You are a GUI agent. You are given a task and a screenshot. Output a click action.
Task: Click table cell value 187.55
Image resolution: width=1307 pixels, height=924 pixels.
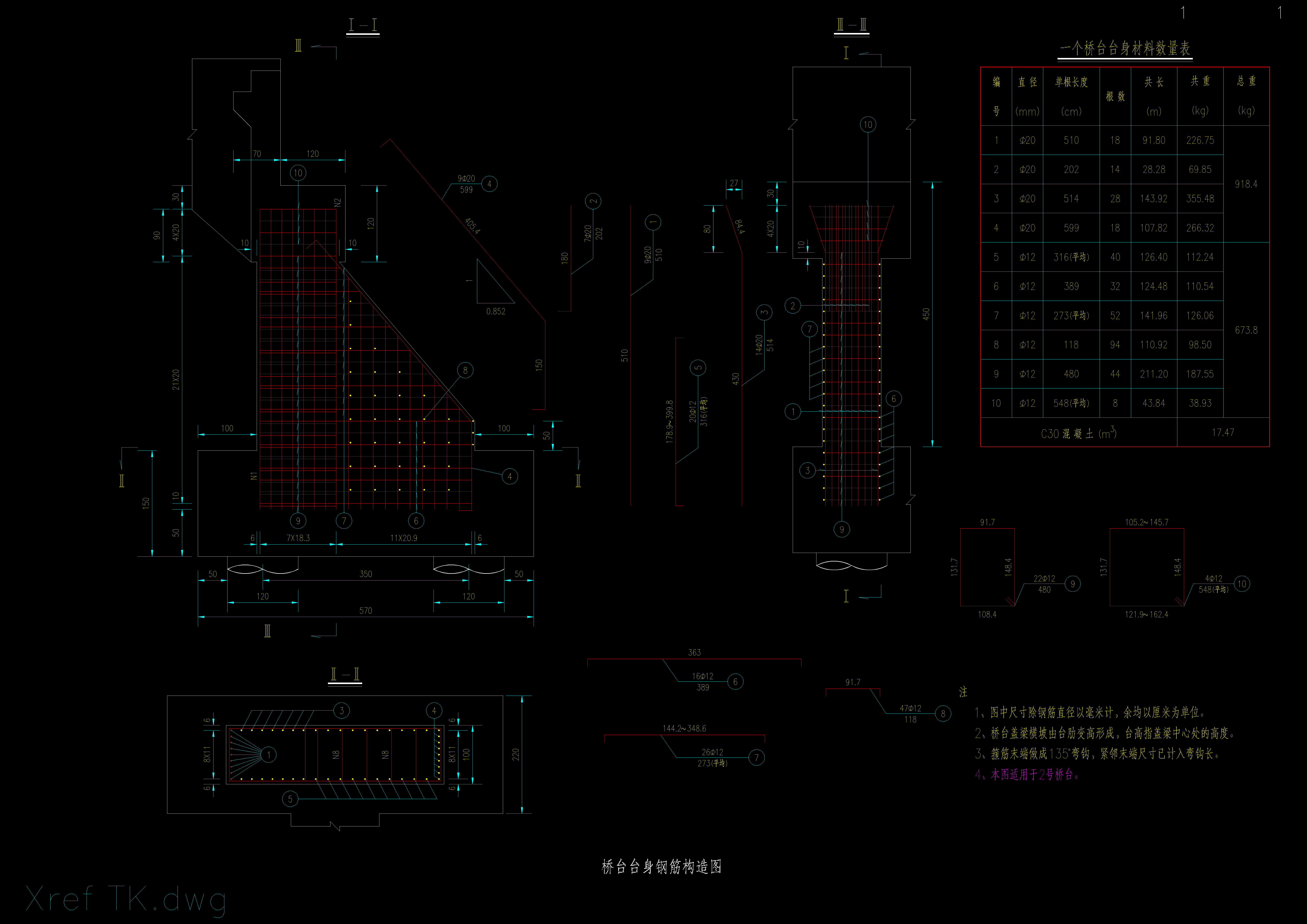point(1200,374)
